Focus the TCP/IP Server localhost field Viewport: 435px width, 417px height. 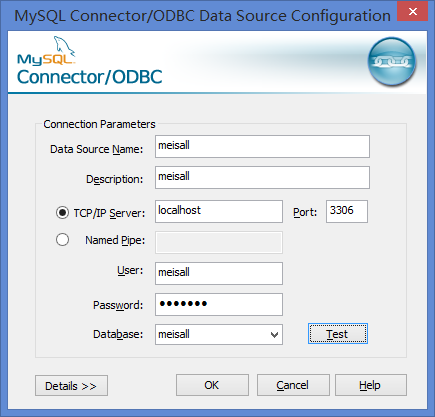pos(219,211)
